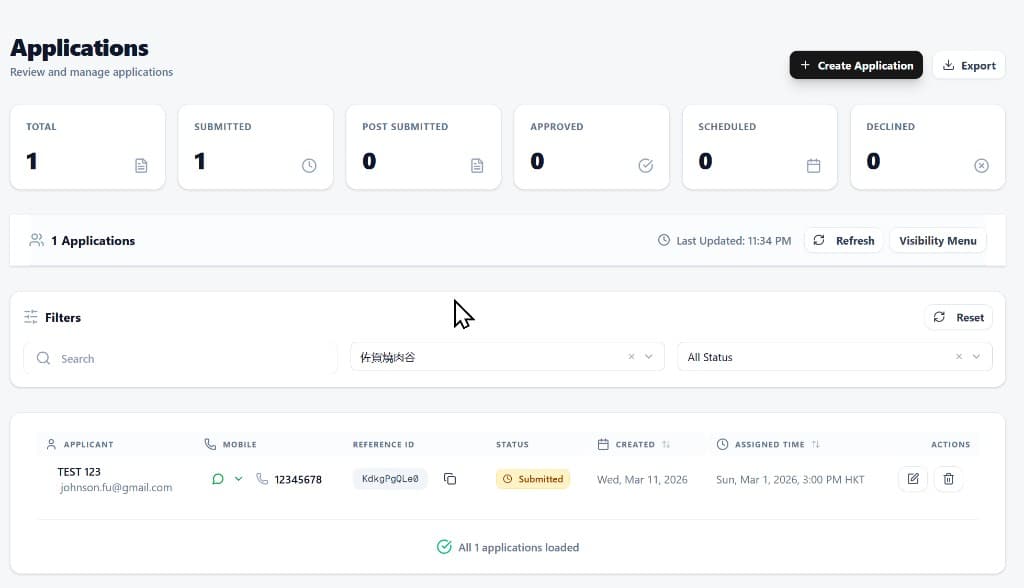Image resolution: width=1024 pixels, height=588 pixels.
Task: Click the magnifier icon in Search field
Action: 43,358
